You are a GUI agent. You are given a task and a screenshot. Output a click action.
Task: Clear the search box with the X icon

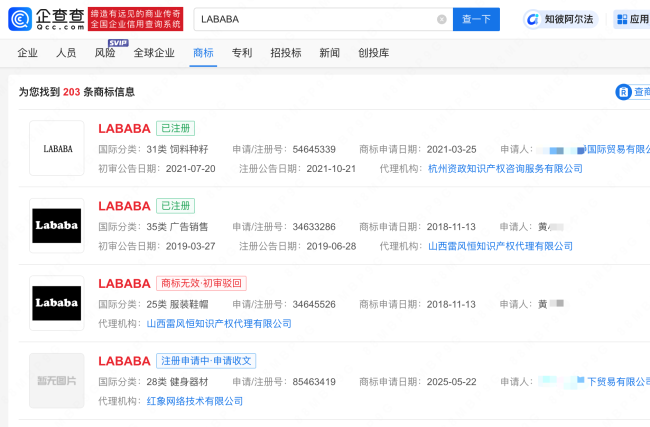(442, 19)
